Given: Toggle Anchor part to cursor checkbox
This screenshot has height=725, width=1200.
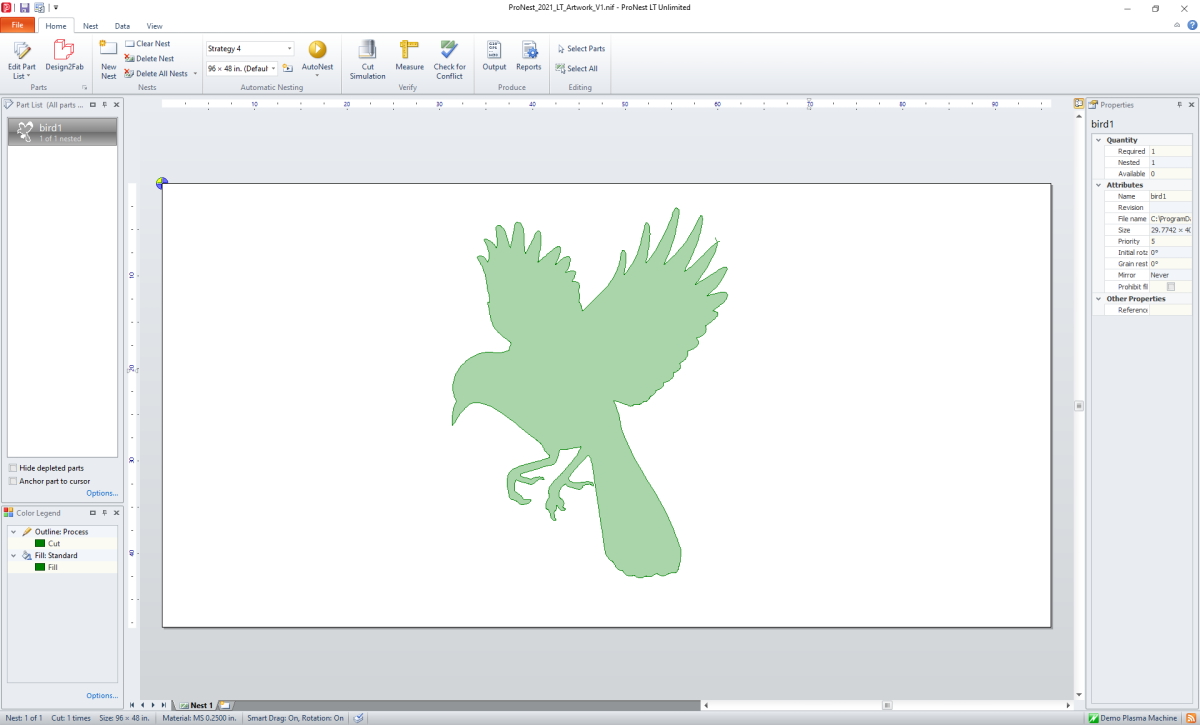Looking at the screenshot, I should click(12, 481).
